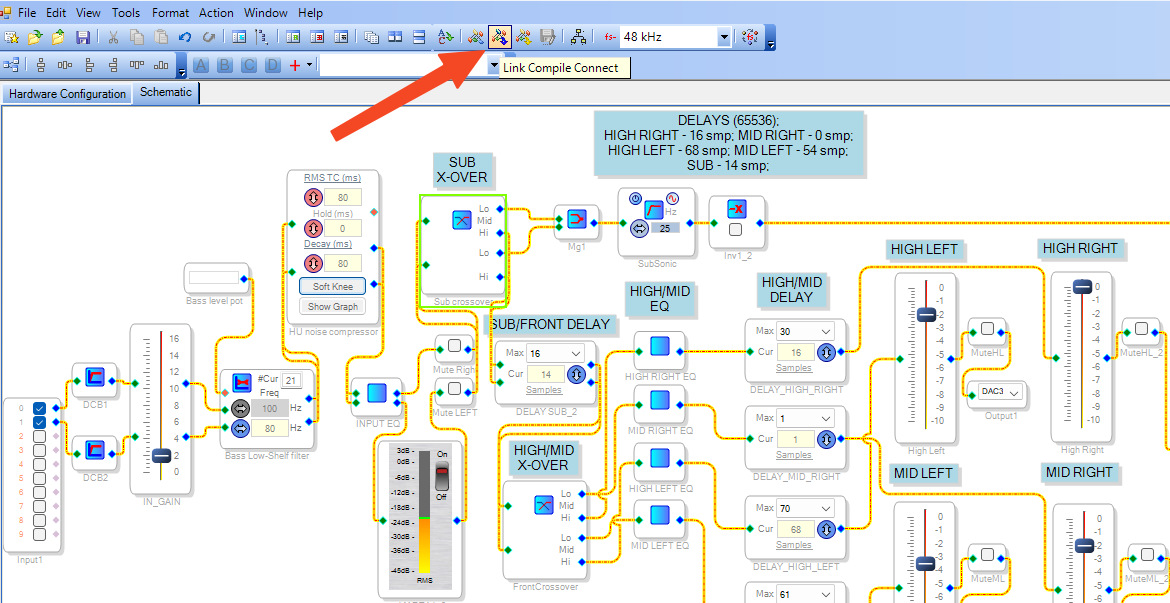Open DELAY SUB_2 Max 16 dropdown

pyautogui.click(x=574, y=352)
